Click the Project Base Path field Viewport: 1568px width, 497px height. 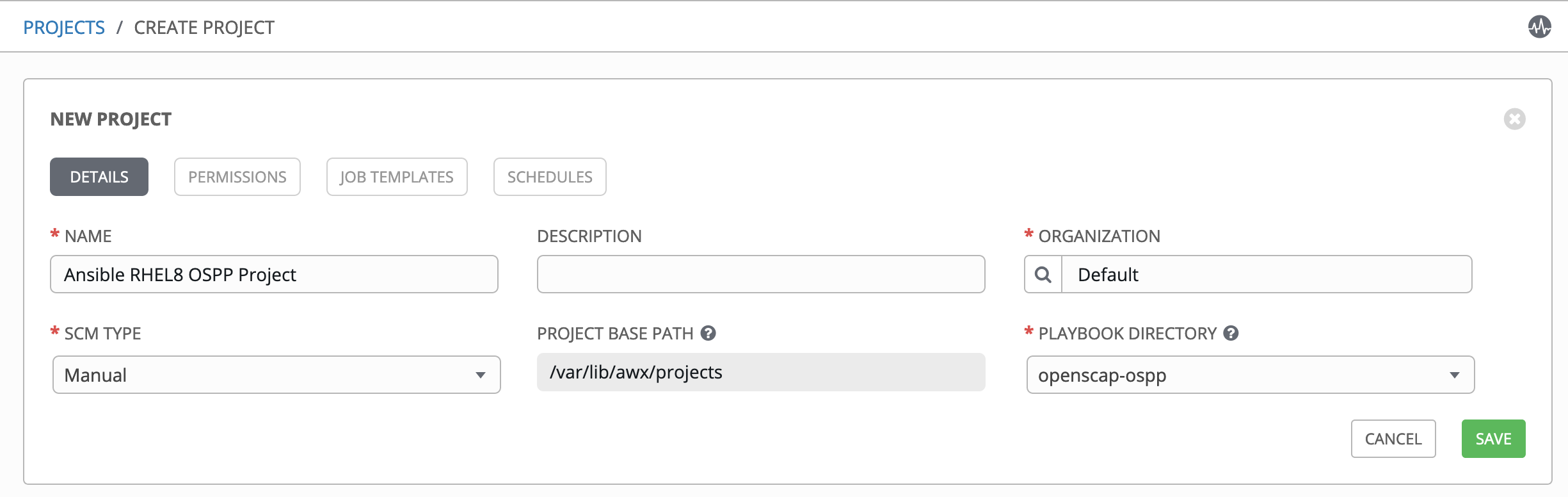click(x=761, y=372)
